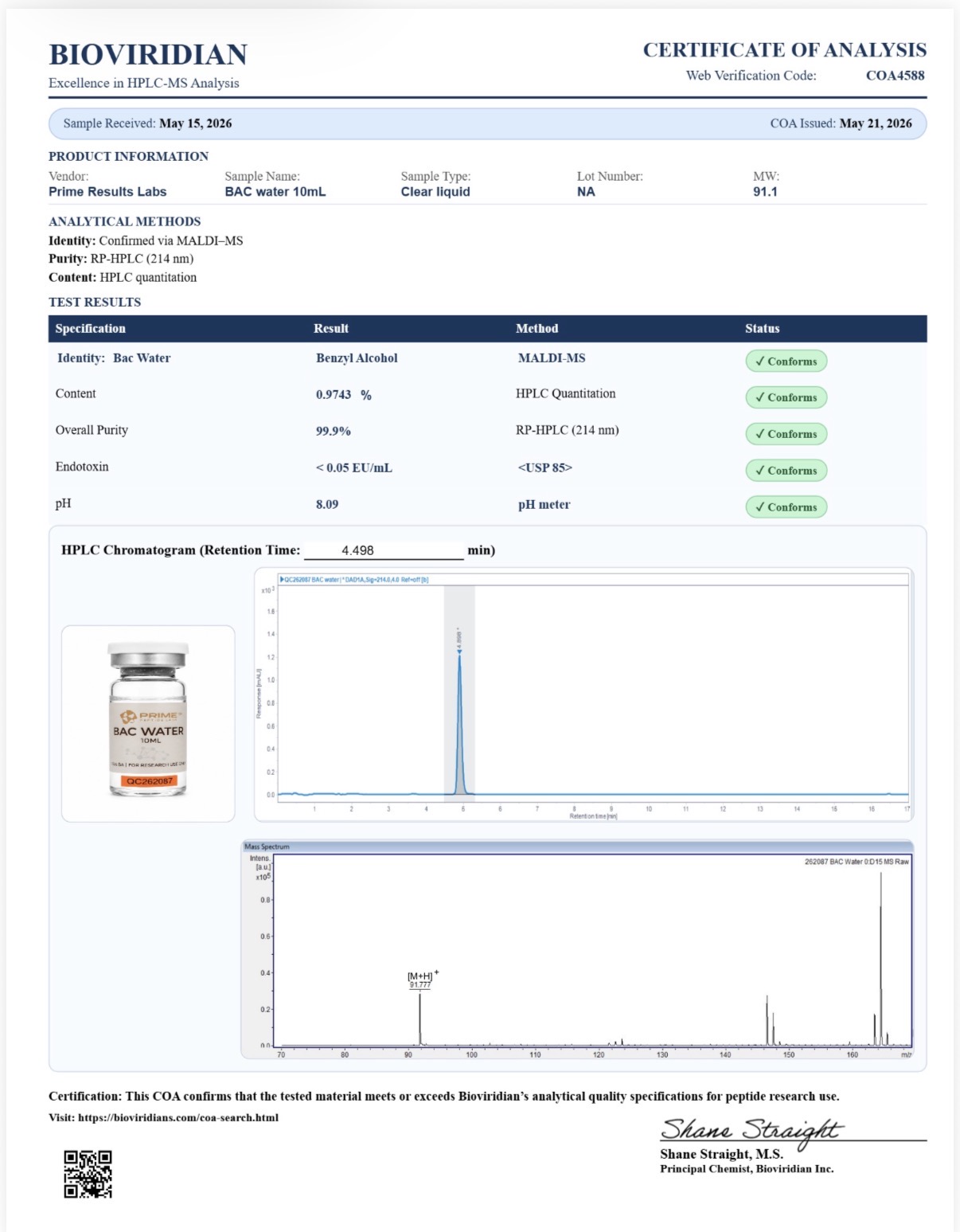Image resolution: width=960 pixels, height=1232 pixels.
Task: Click the Sample Received May 15, 2026 date
Action: [196, 123]
